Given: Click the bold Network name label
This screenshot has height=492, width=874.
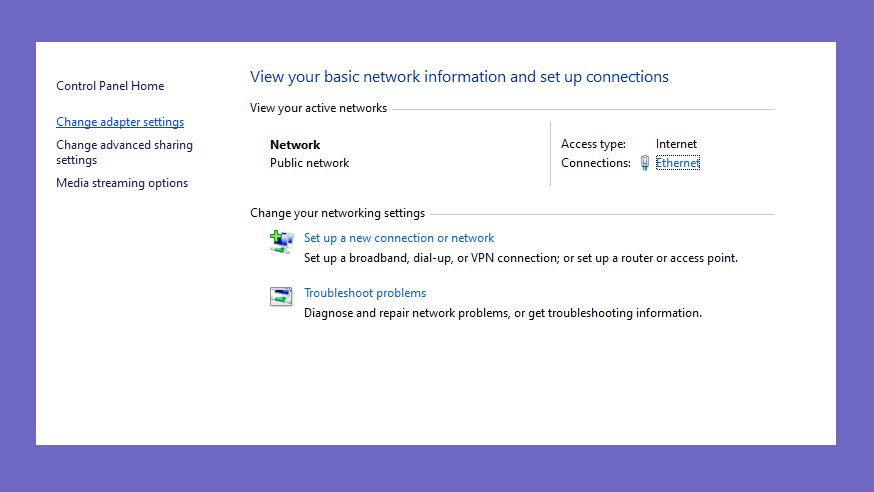Looking at the screenshot, I should pyautogui.click(x=295, y=145).
